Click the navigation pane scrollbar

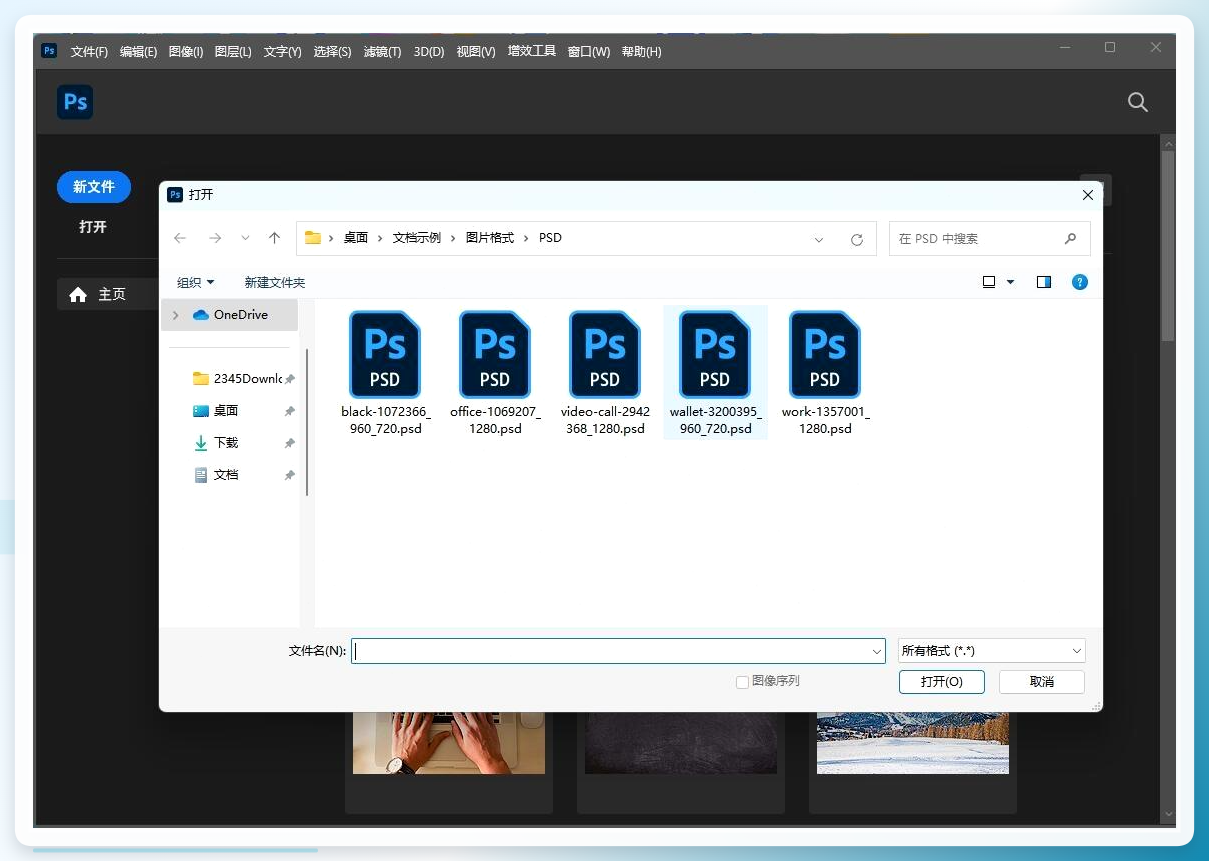[x=307, y=422]
